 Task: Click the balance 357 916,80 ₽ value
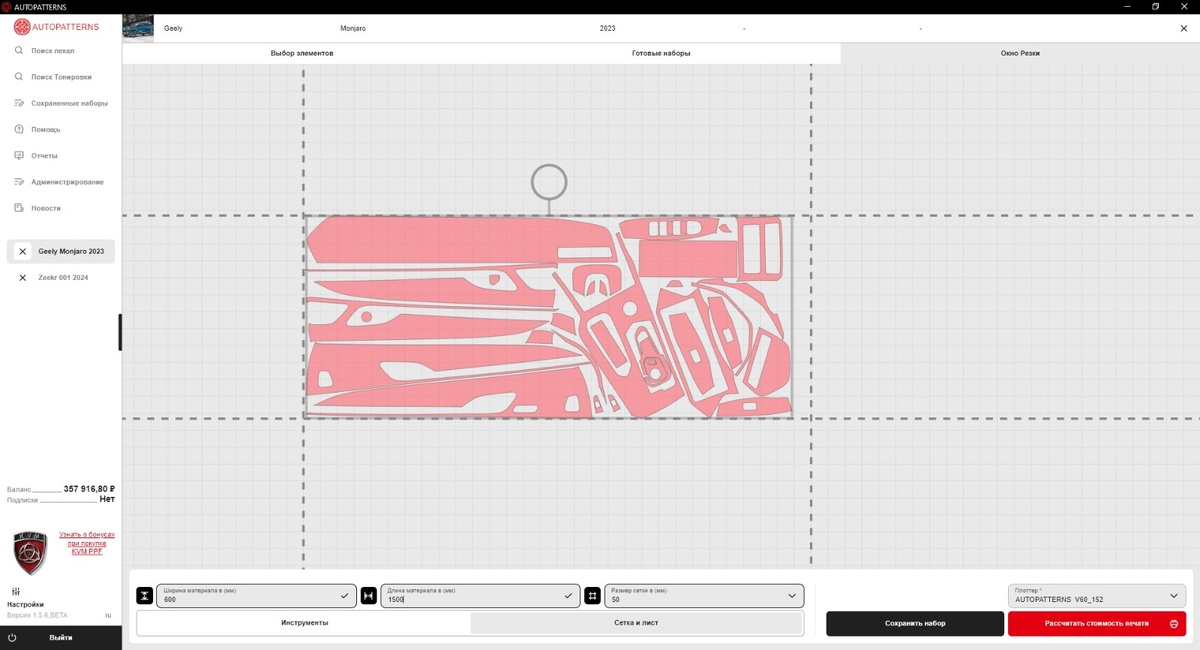pyautogui.click(x=89, y=489)
